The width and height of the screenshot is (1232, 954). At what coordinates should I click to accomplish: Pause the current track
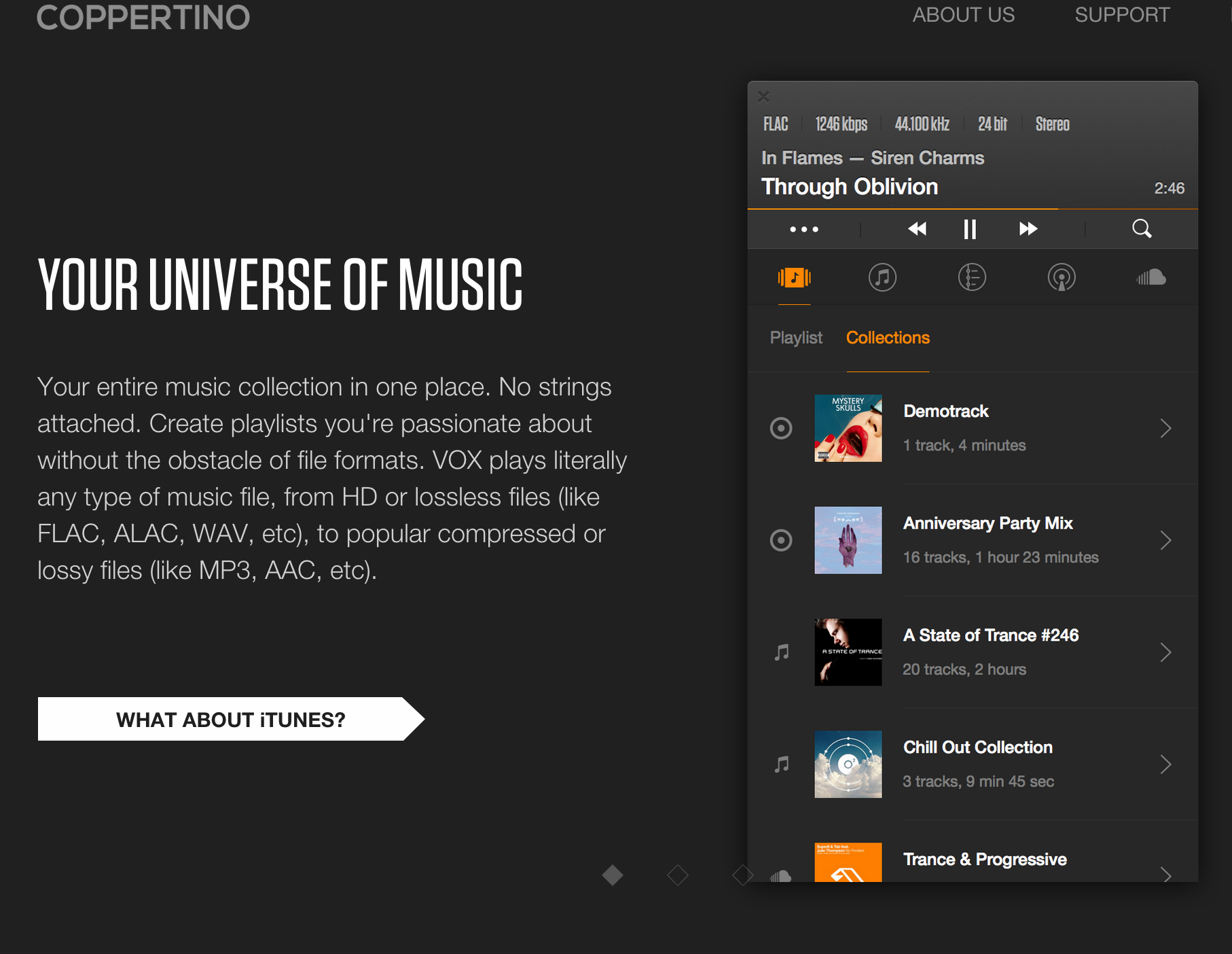tap(970, 229)
